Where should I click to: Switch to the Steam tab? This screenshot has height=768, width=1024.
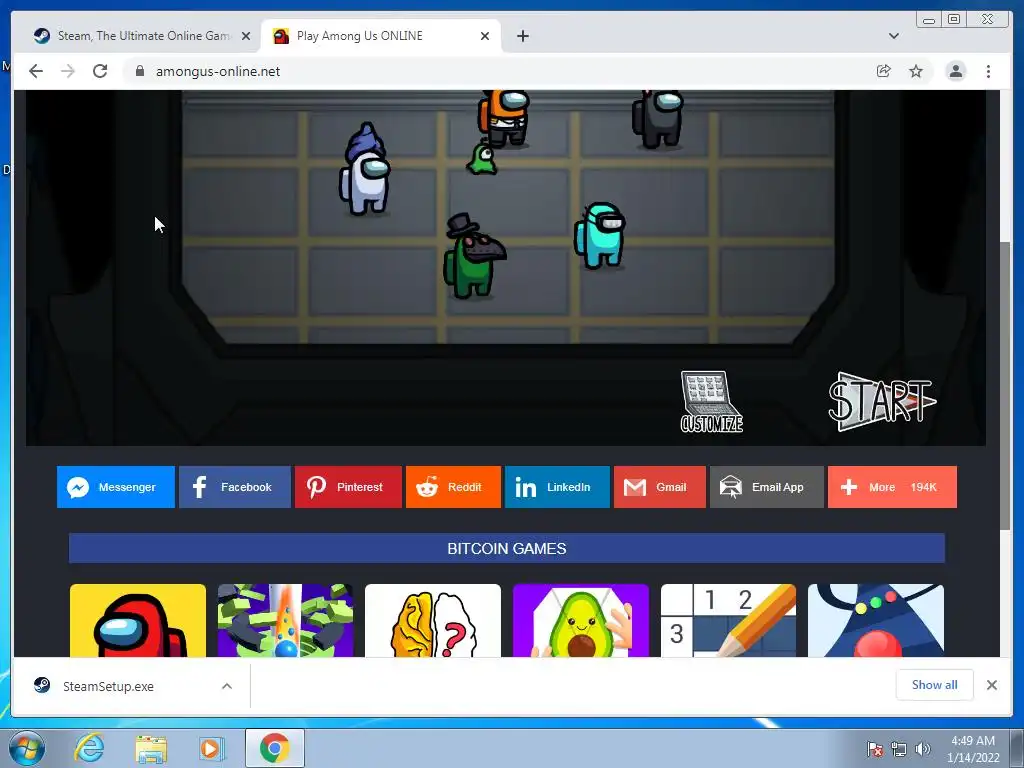133,36
